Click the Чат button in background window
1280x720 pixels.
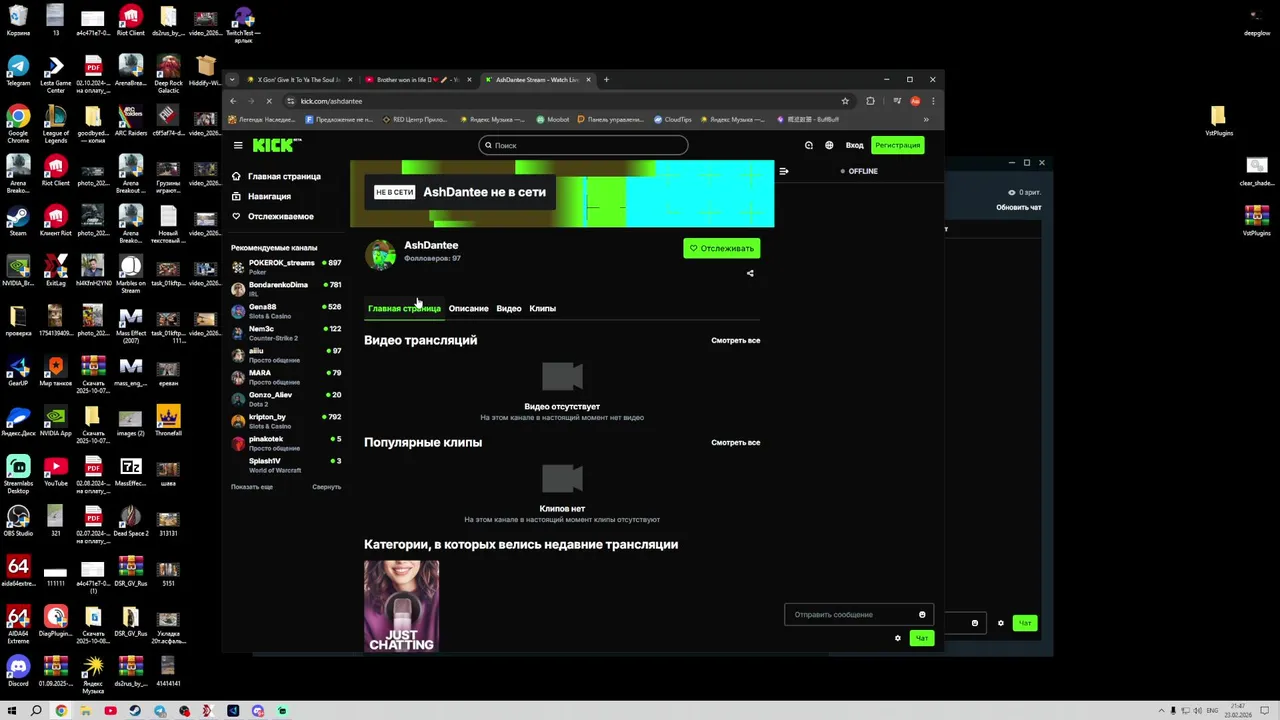[x=1025, y=623]
